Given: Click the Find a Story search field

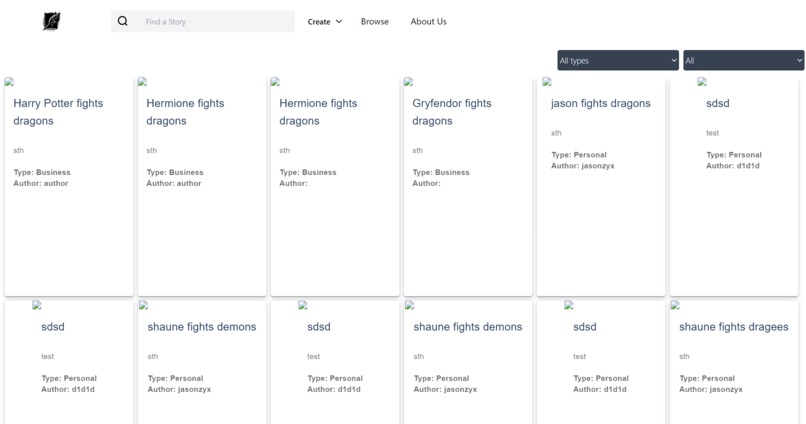Looking at the screenshot, I should tap(203, 22).
